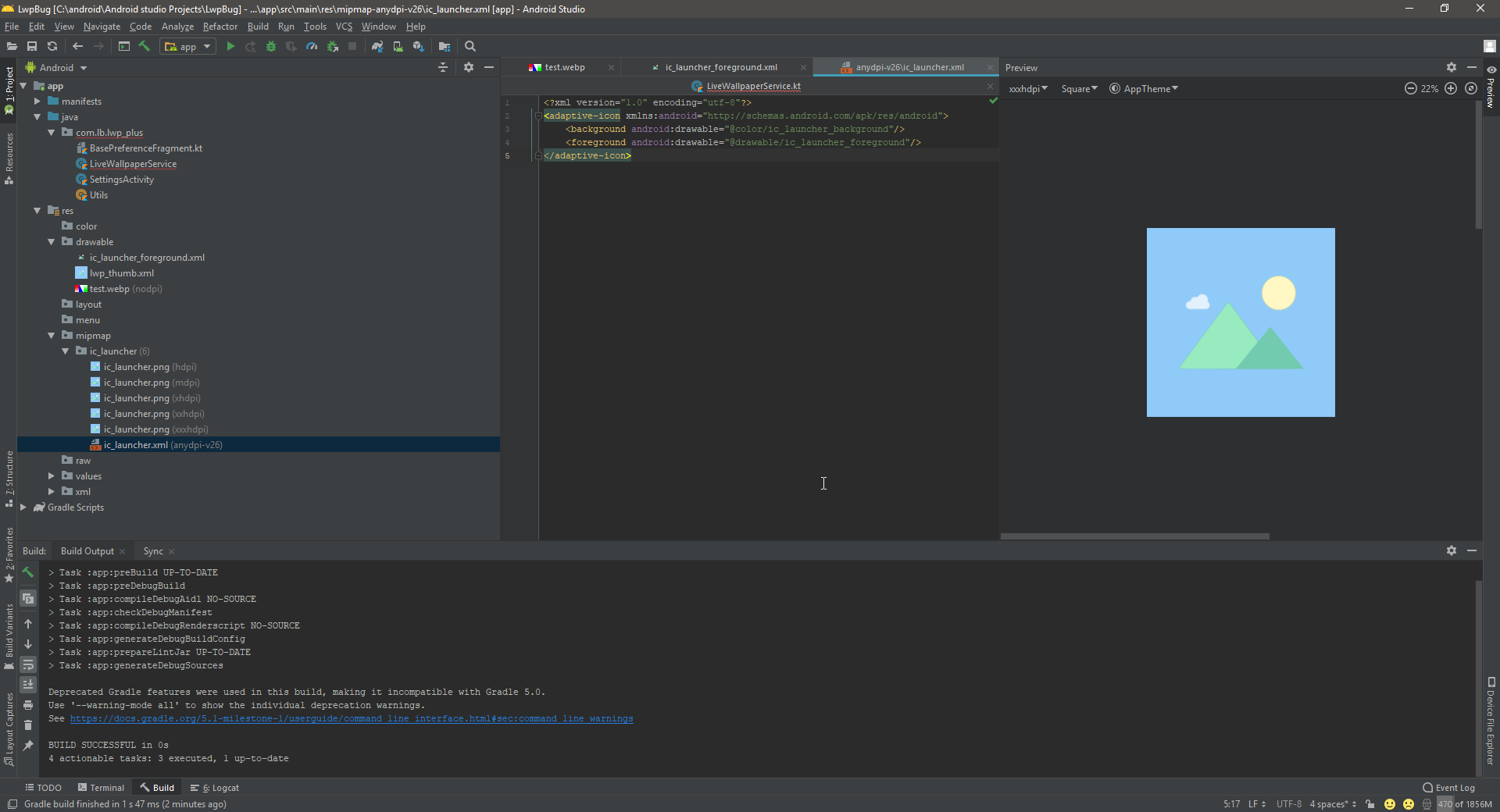The image size is (1500, 812).
Task: Open the xxxhdpi density dropdown
Action: pyautogui.click(x=1027, y=88)
